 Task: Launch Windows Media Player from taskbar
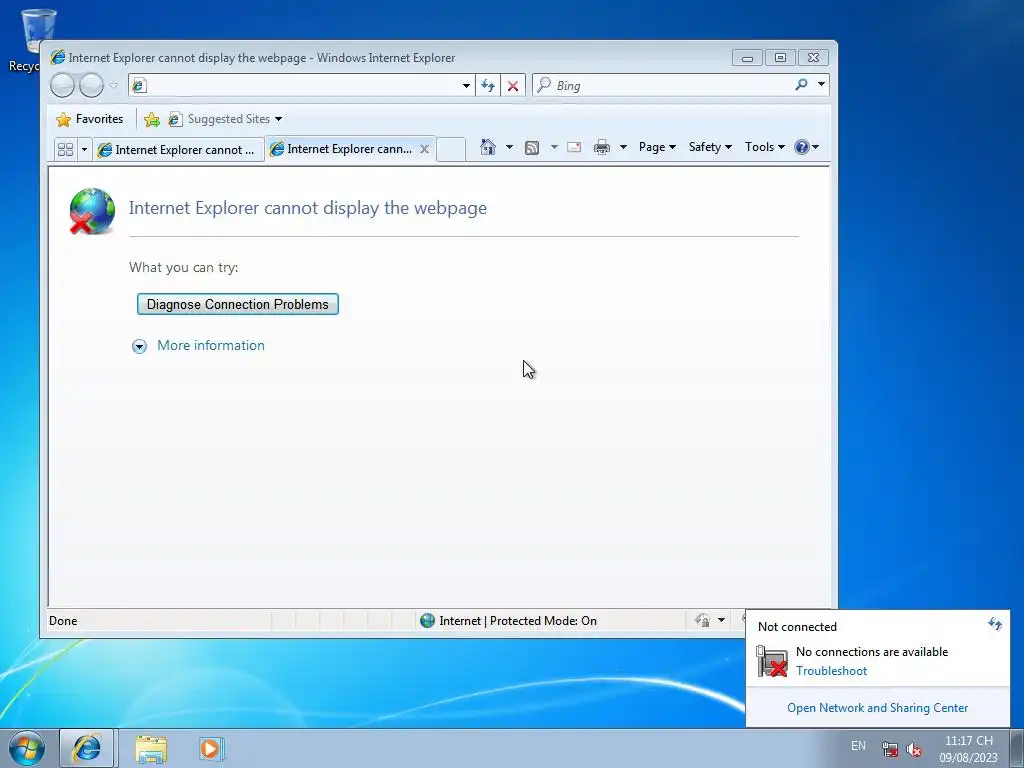[211, 749]
